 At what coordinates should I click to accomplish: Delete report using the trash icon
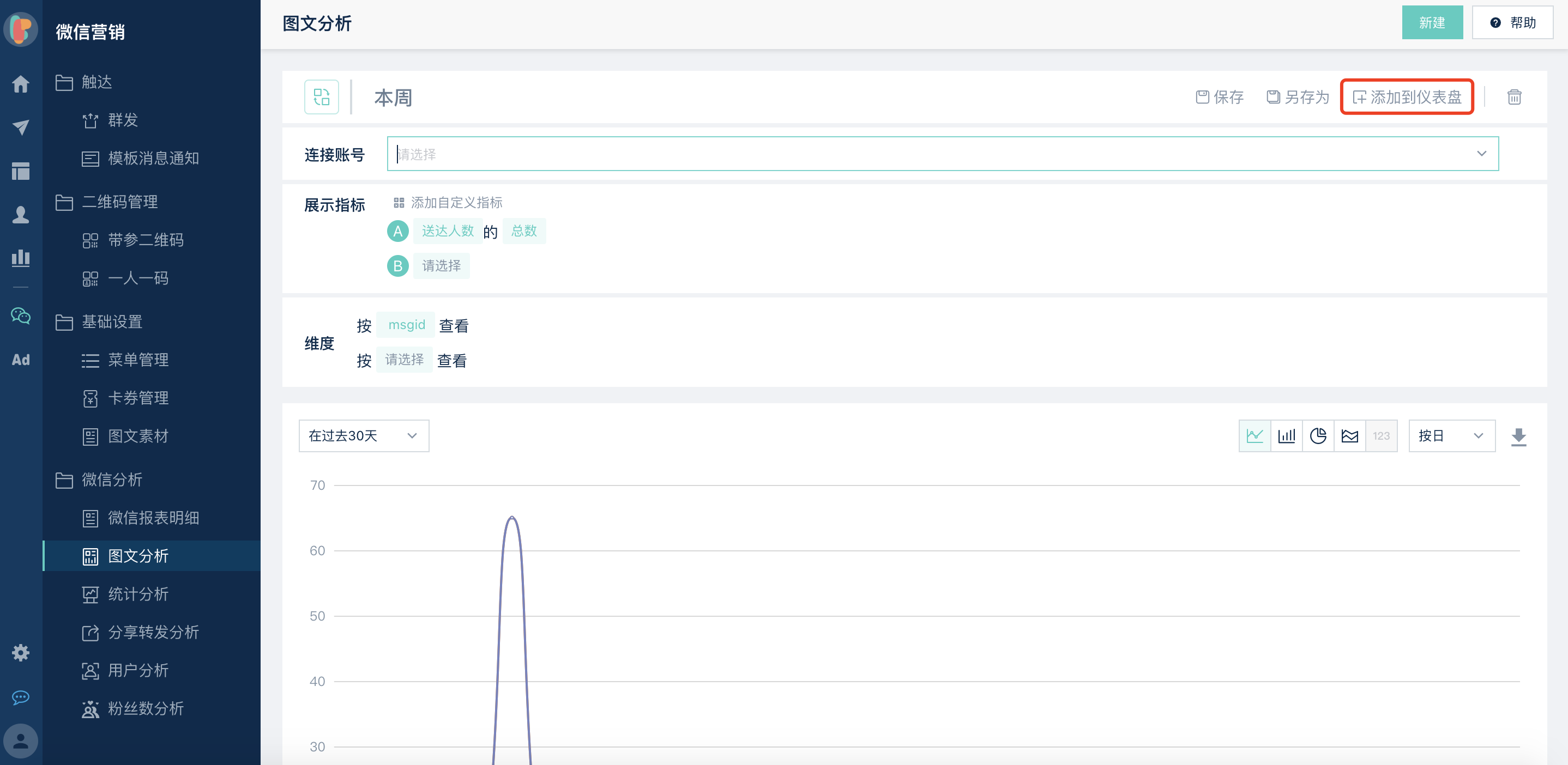(1514, 96)
